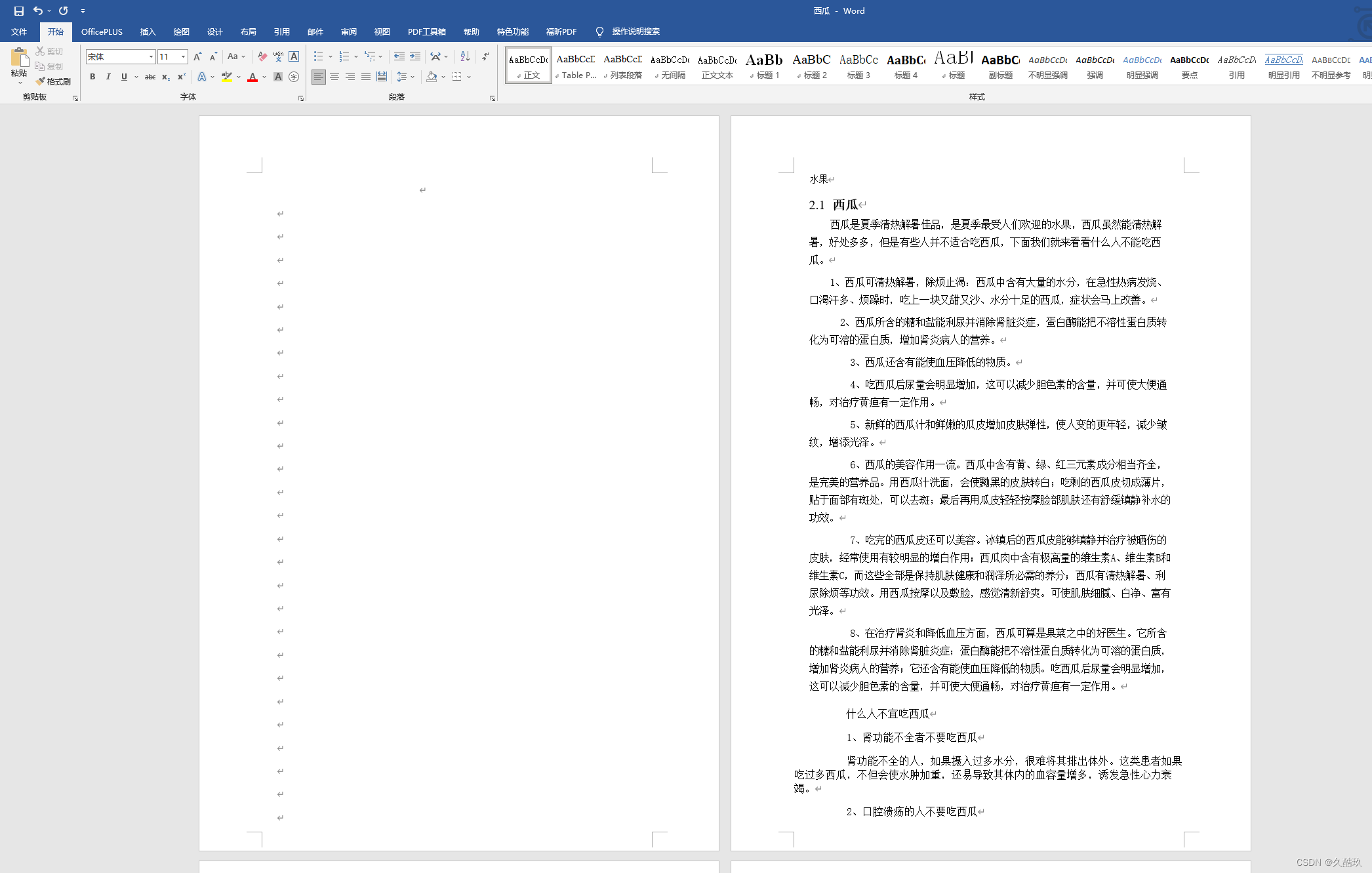The height and width of the screenshot is (873, 1372).
Task: Switch to the 布局 tab
Action: click(x=248, y=31)
